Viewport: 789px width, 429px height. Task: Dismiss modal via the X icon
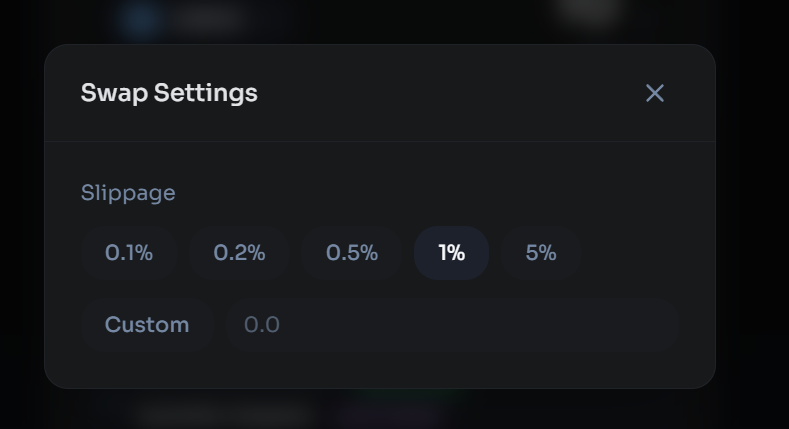point(655,93)
